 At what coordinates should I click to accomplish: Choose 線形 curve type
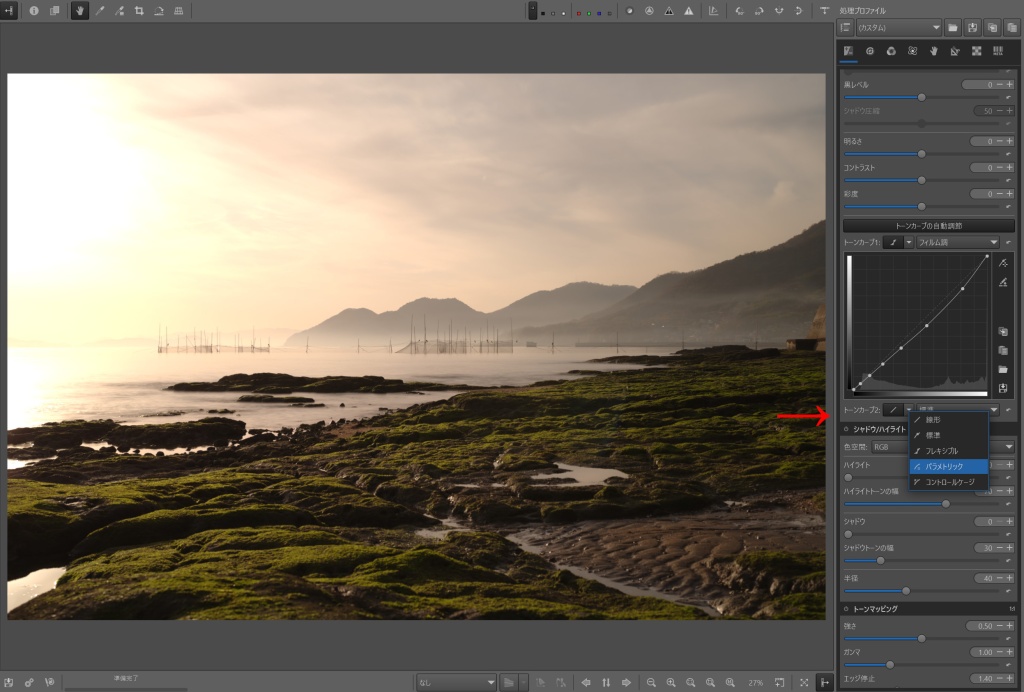(x=948, y=420)
